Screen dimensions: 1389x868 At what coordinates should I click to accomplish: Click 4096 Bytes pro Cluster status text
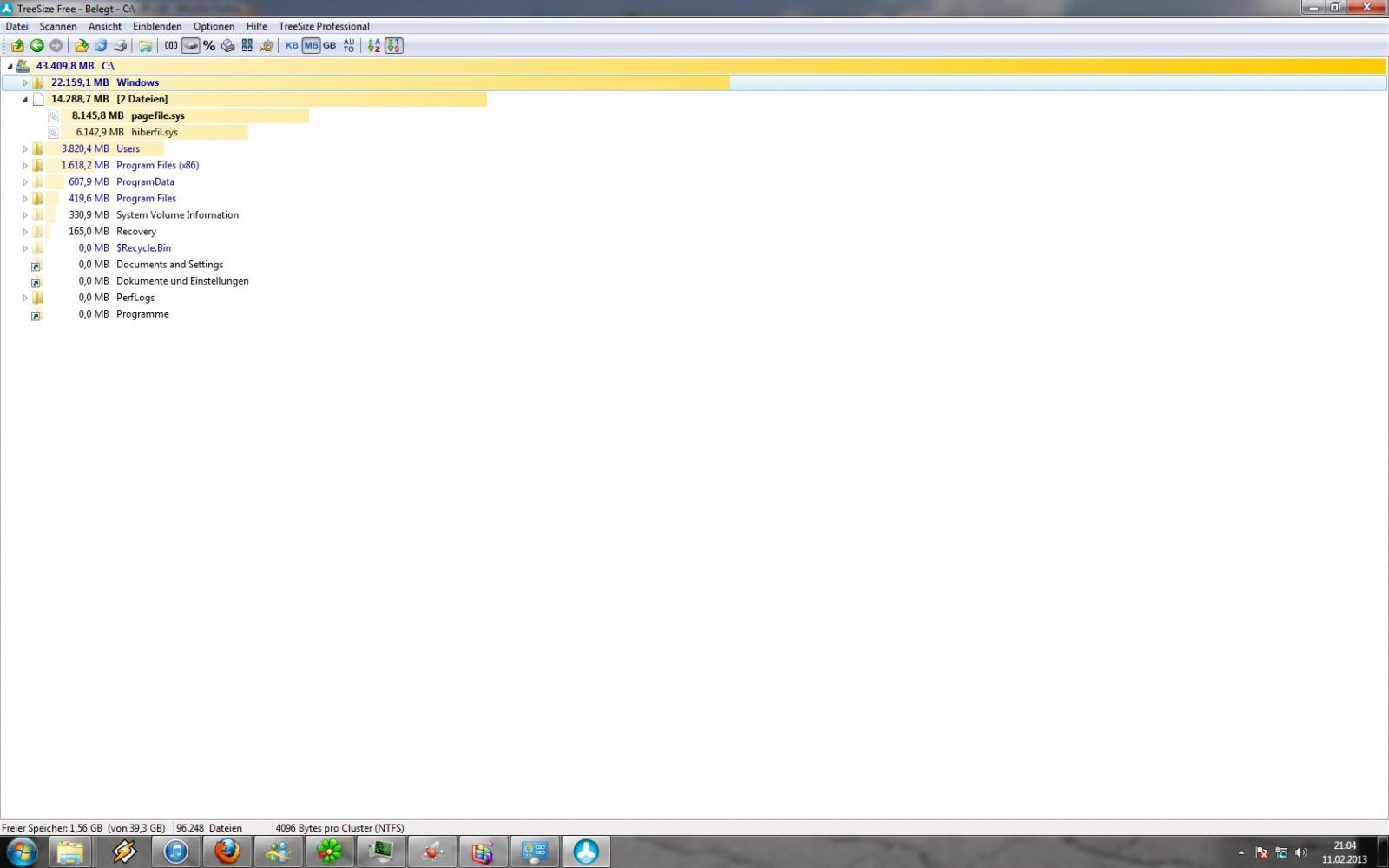(339, 828)
